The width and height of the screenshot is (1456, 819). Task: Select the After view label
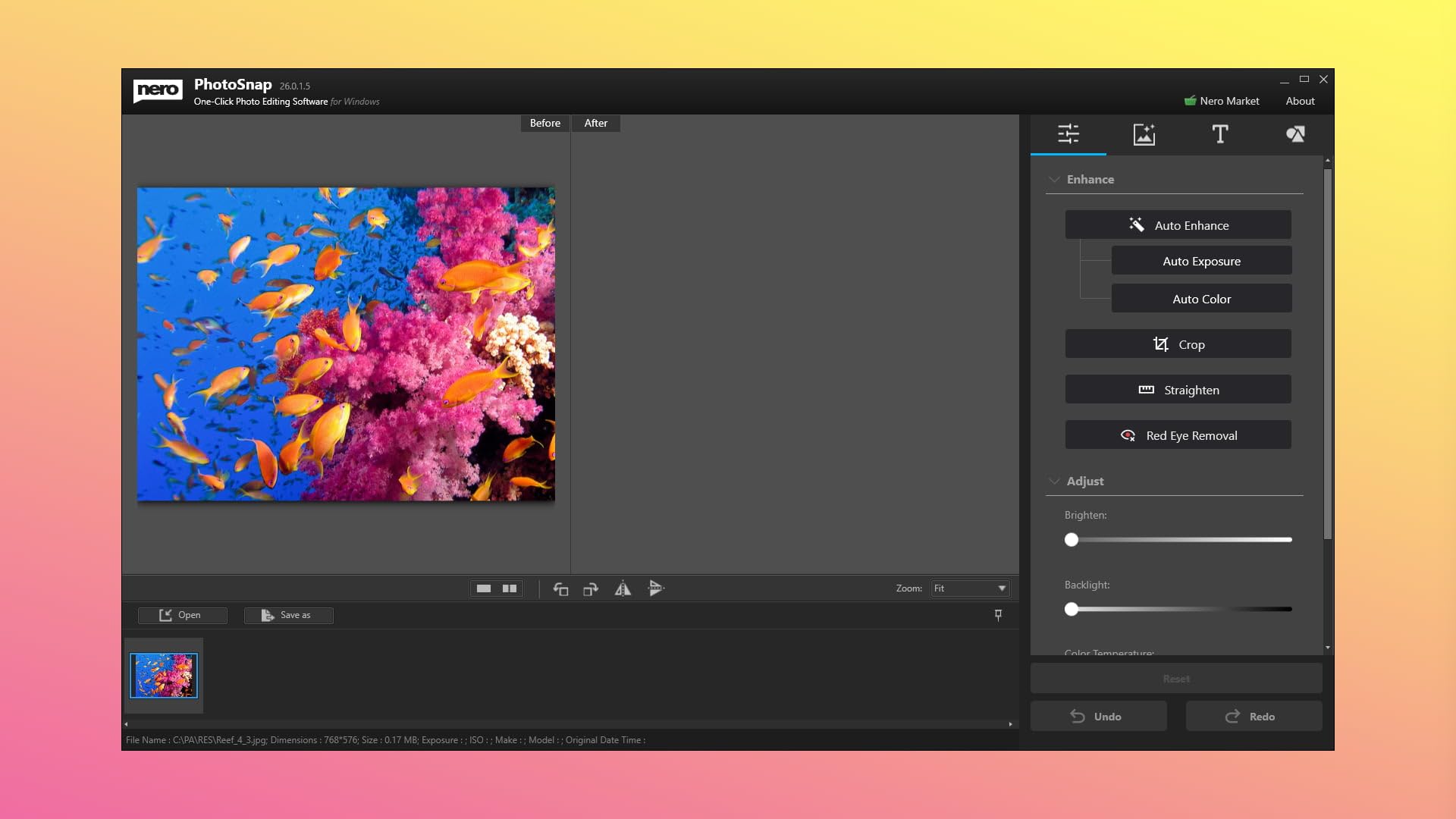[595, 123]
